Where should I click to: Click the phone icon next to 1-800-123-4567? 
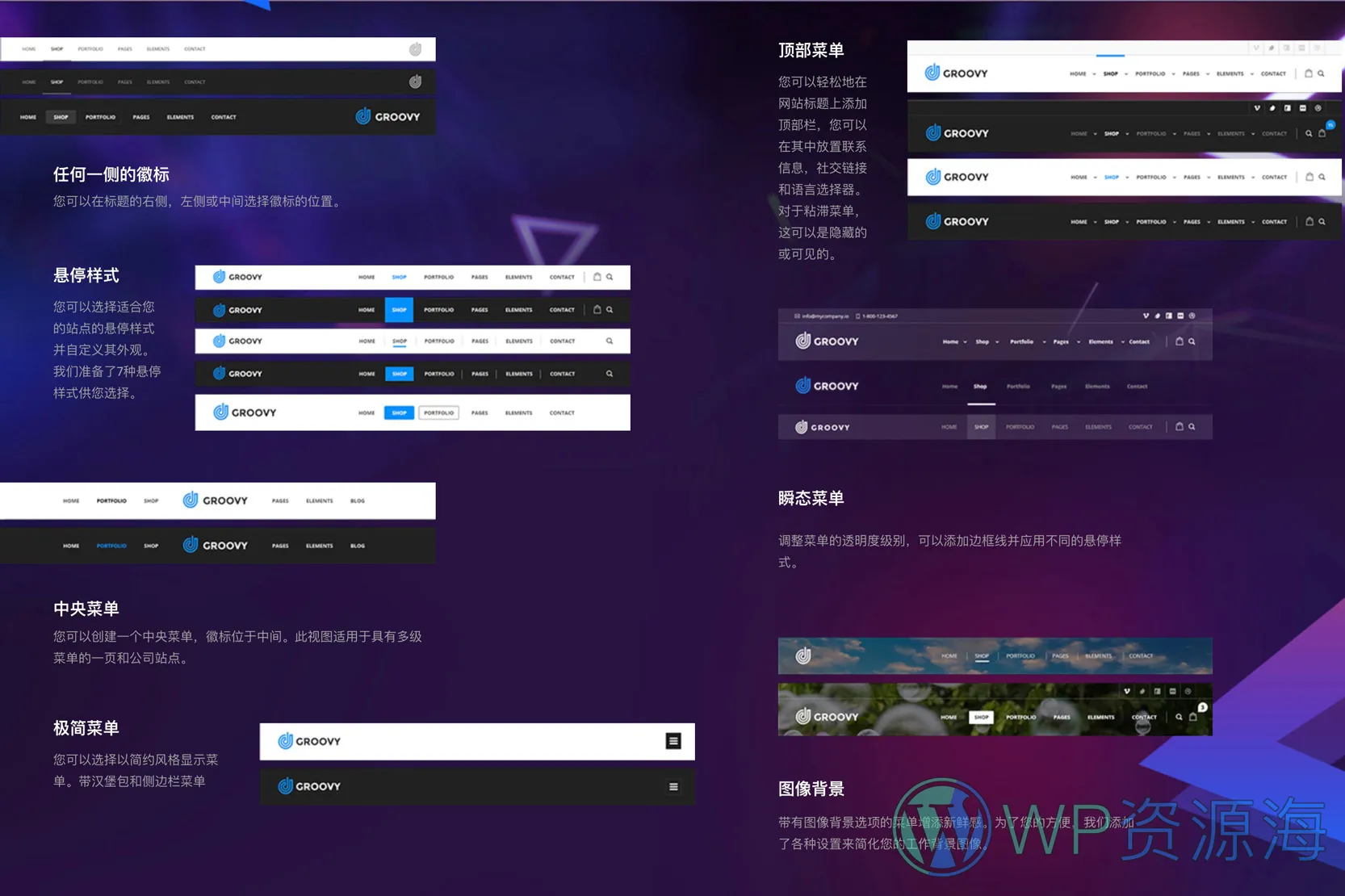click(858, 316)
